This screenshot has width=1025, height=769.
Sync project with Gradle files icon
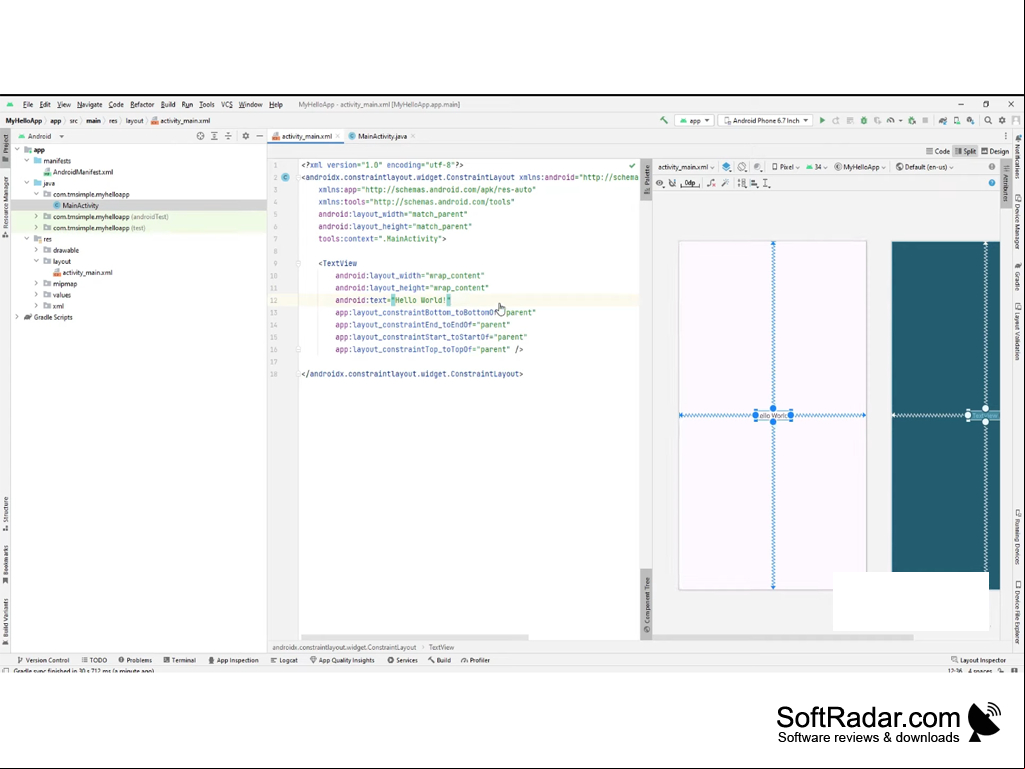(x=943, y=120)
